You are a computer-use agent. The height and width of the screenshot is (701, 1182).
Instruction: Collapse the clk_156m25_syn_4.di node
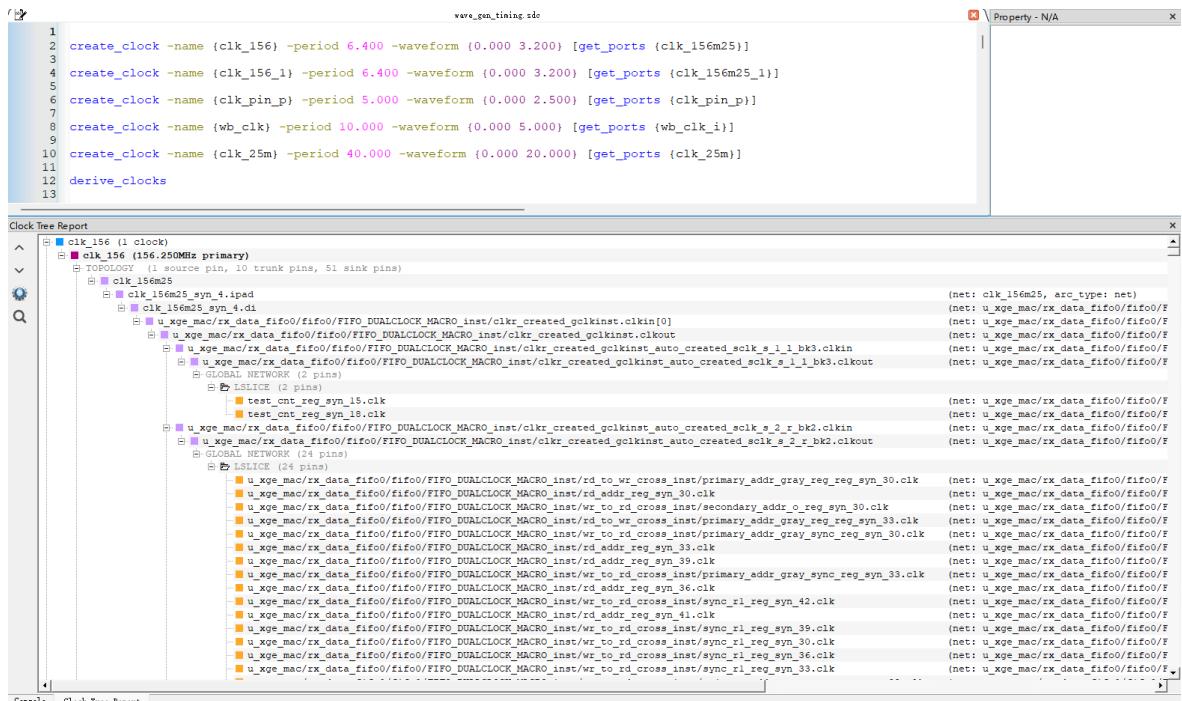pyautogui.click(x=121, y=308)
